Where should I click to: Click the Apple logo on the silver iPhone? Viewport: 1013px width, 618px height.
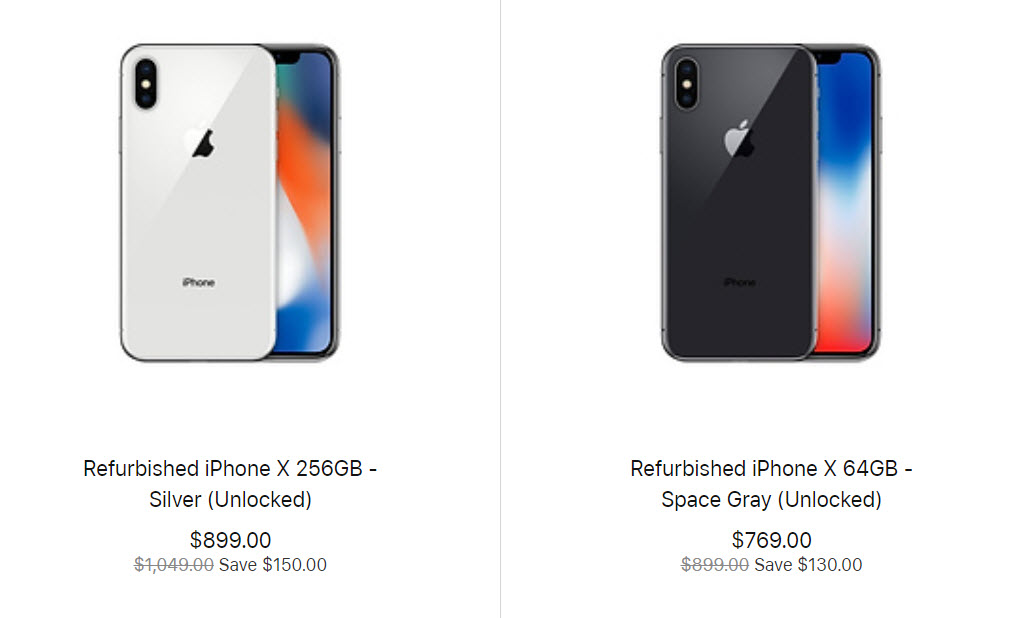pyautogui.click(x=203, y=143)
